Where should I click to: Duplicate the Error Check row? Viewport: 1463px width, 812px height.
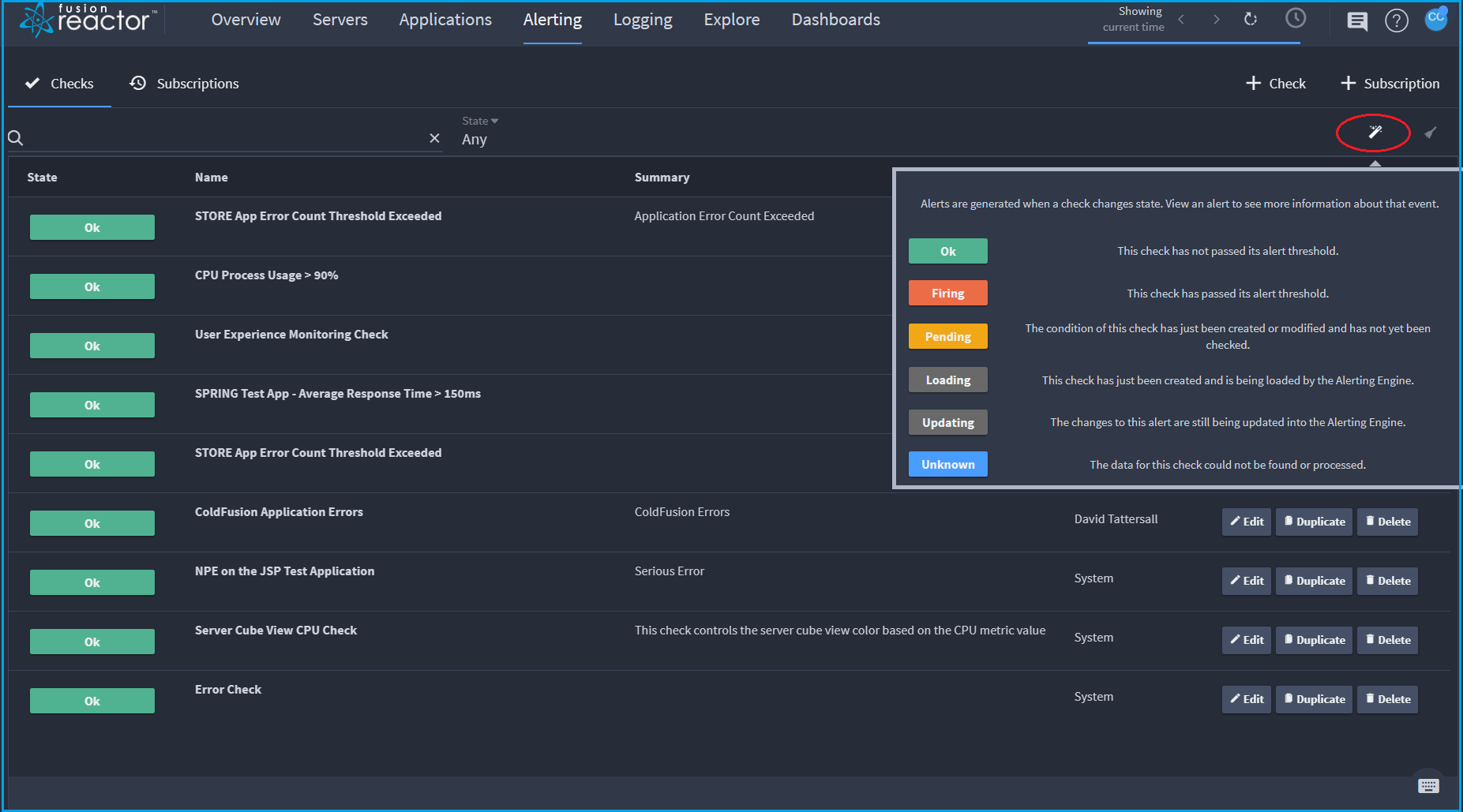coord(1314,699)
